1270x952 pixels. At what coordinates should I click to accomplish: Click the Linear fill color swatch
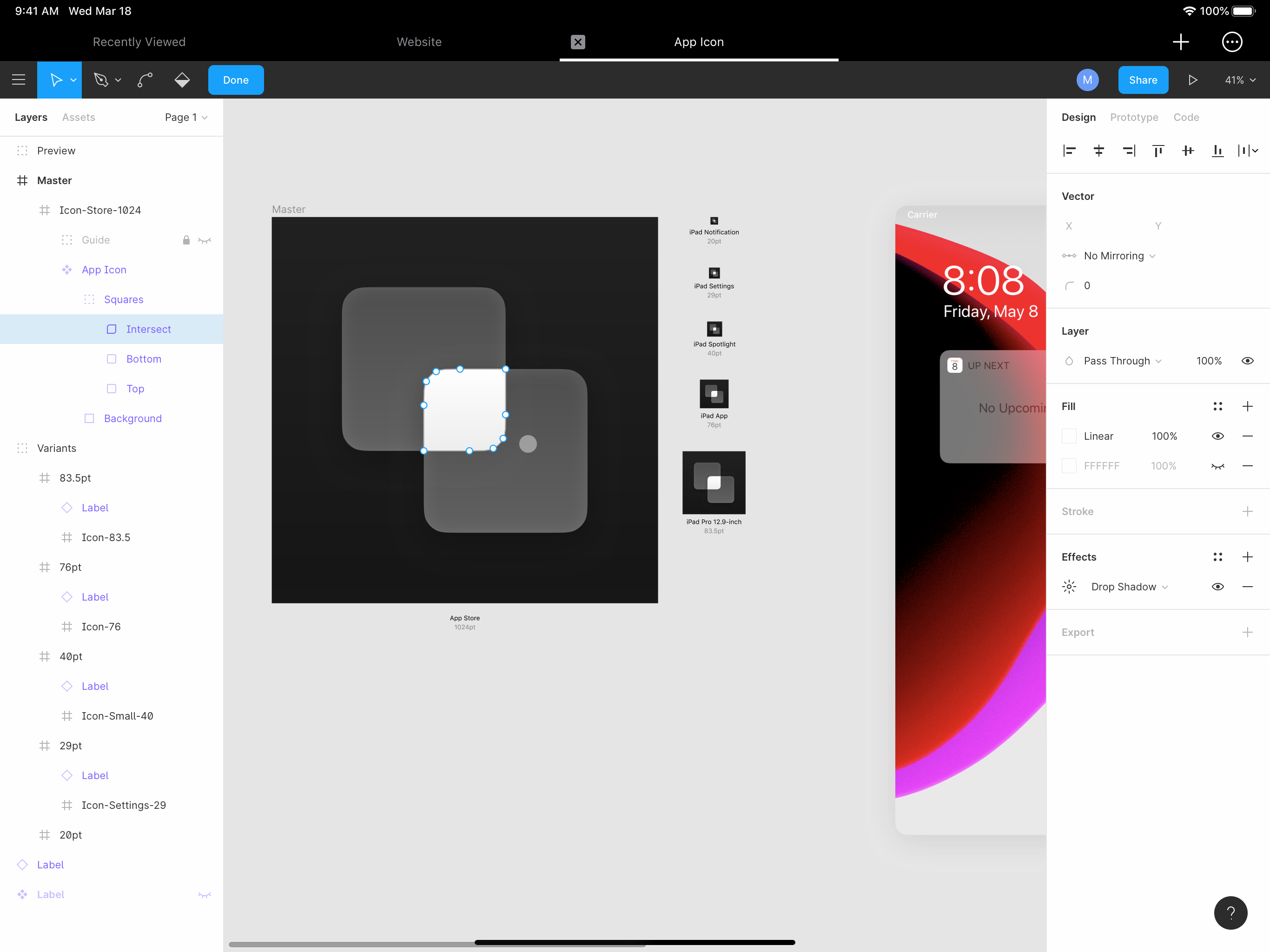[x=1068, y=436]
